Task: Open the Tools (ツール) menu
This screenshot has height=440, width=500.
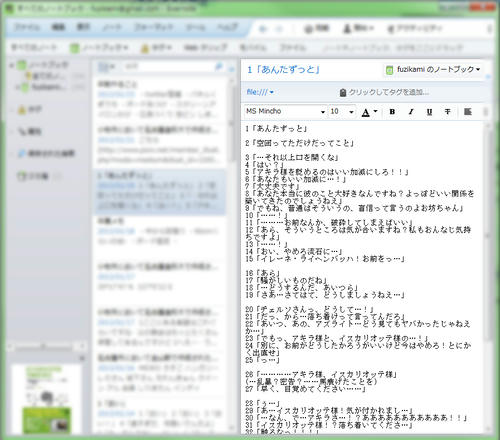Action: (x=195, y=27)
